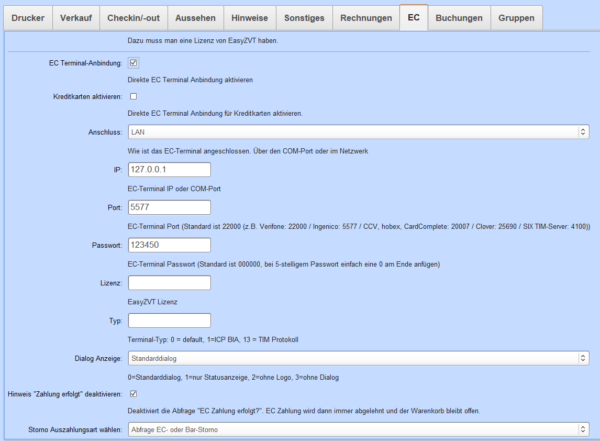Click the IP address input field

169,169
